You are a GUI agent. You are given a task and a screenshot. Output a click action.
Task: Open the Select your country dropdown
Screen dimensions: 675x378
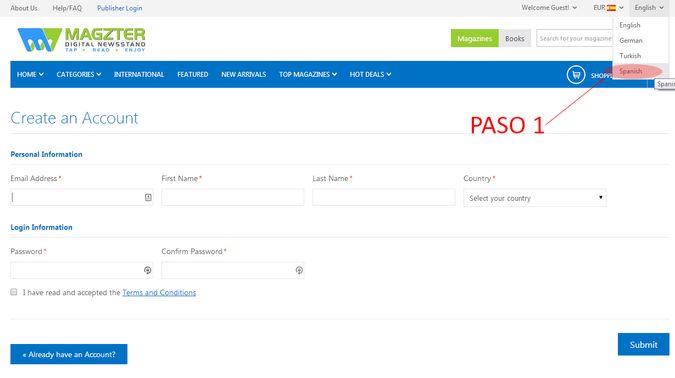point(535,198)
